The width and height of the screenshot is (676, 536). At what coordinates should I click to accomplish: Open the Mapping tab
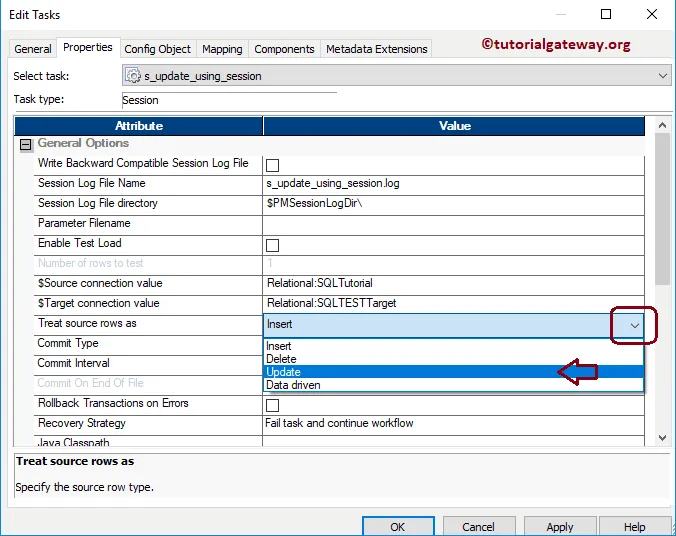pyautogui.click(x=222, y=49)
